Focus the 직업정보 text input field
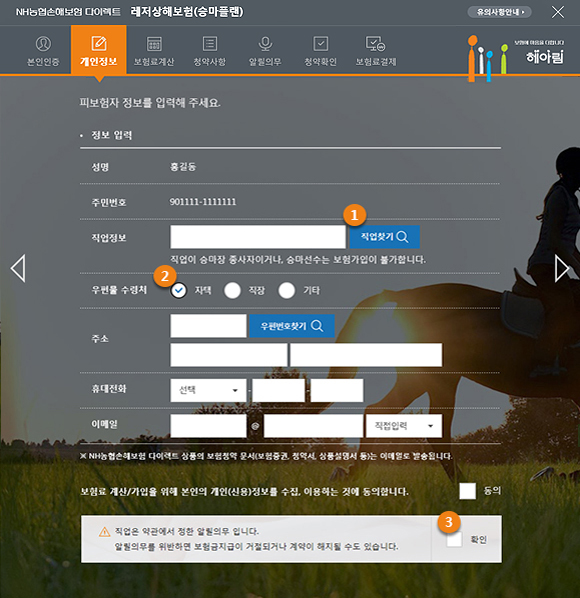This screenshot has height=598, width=580. (258, 237)
